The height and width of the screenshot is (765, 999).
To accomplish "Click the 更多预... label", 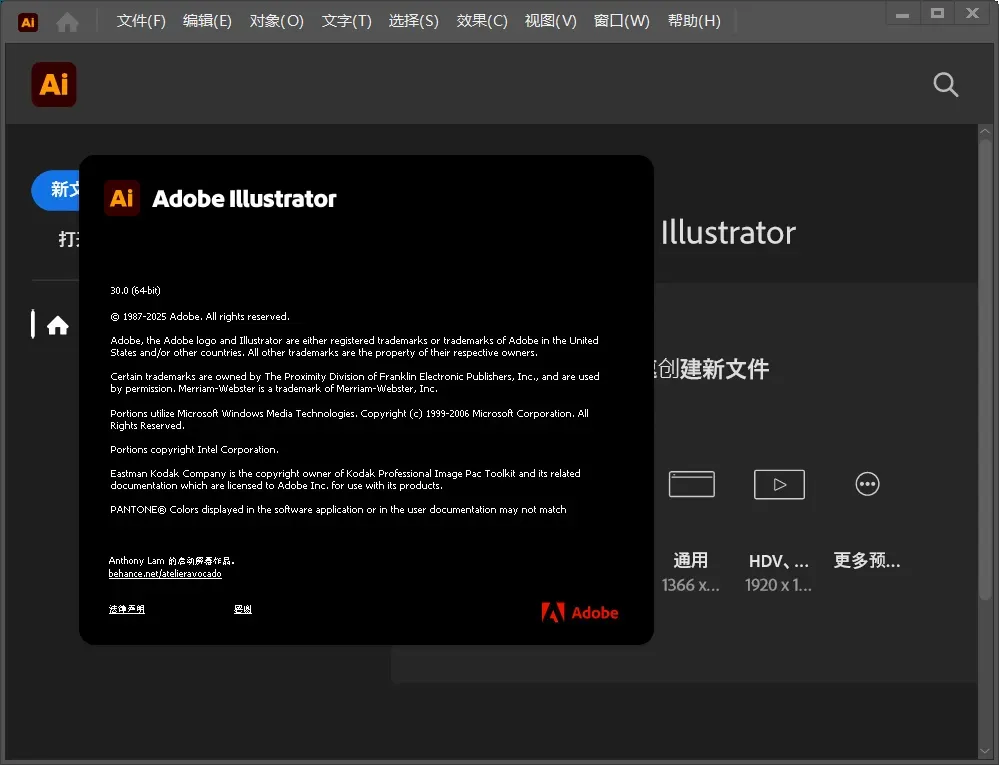I will [867, 561].
